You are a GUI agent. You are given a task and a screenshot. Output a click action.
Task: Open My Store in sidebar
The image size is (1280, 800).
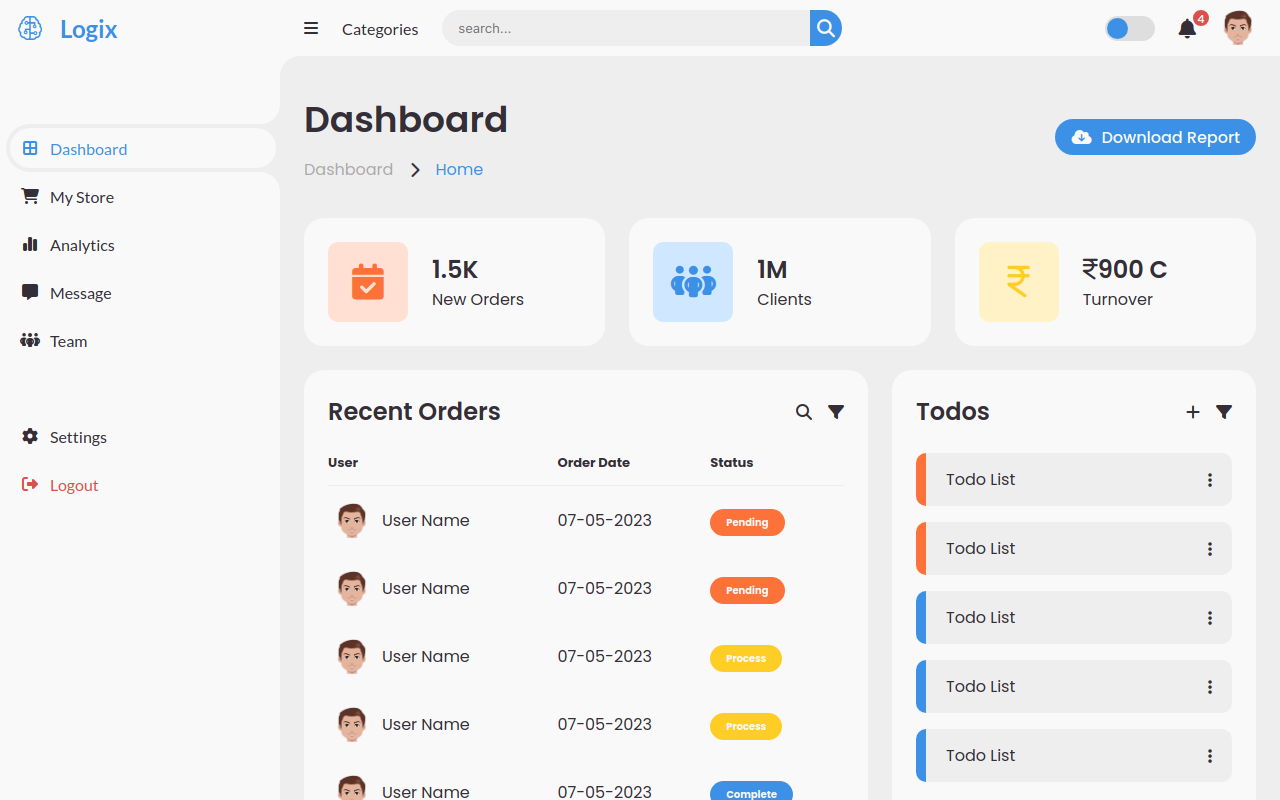click(x=81, y=197)
